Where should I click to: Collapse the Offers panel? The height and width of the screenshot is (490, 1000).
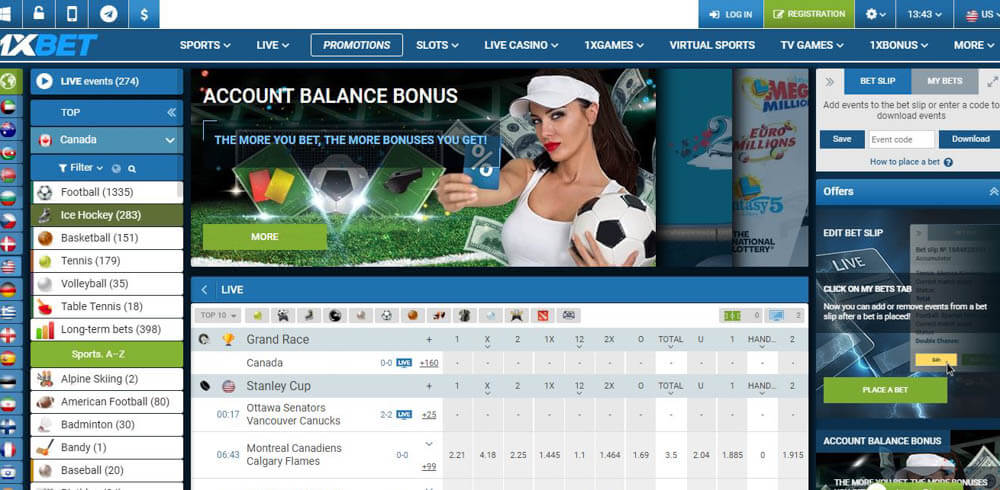pyautogui.click(x=993, y=191)
